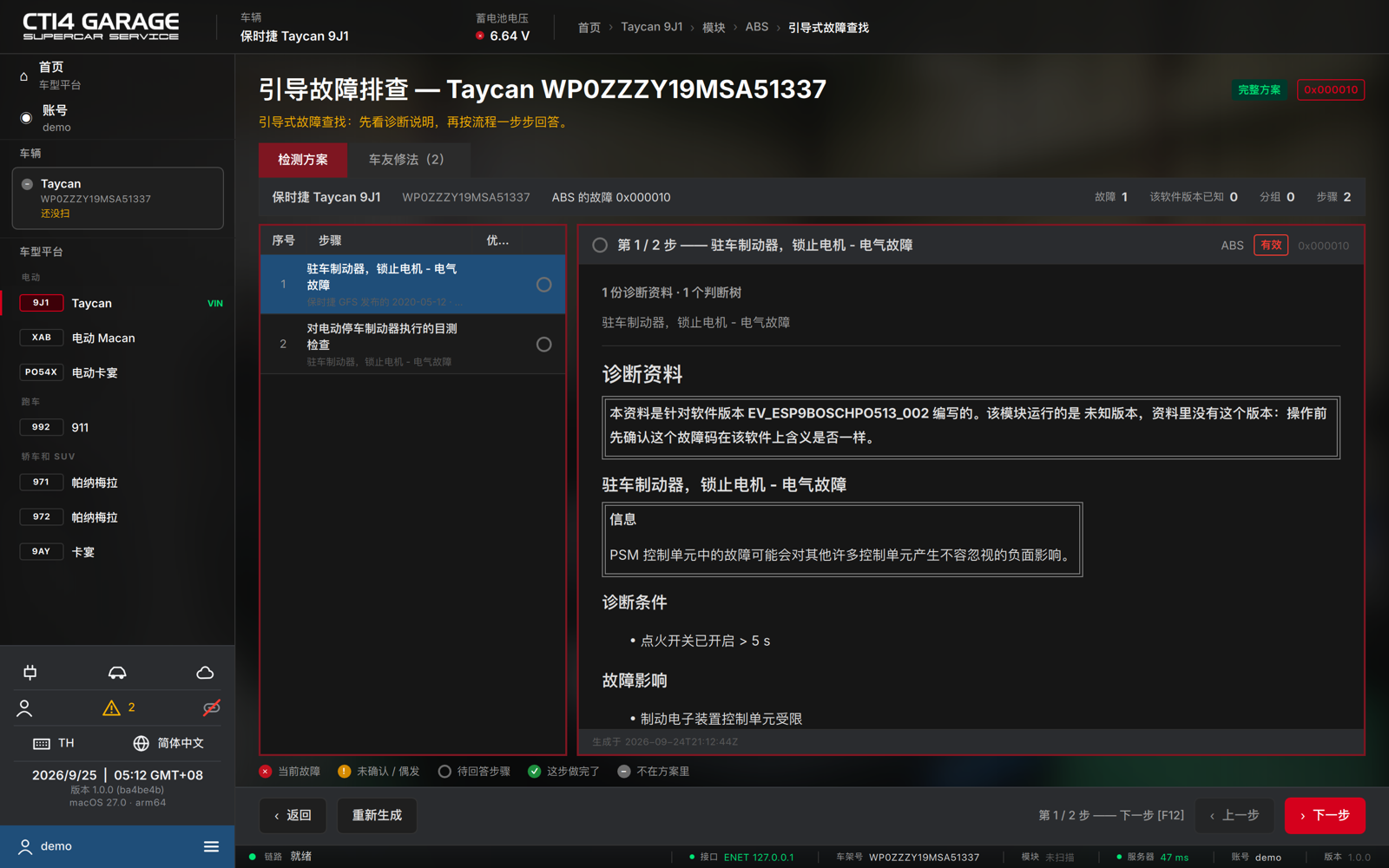Switch to the 检测方案 tab
The image size is (1389, 868).
[x=303, y=160]
